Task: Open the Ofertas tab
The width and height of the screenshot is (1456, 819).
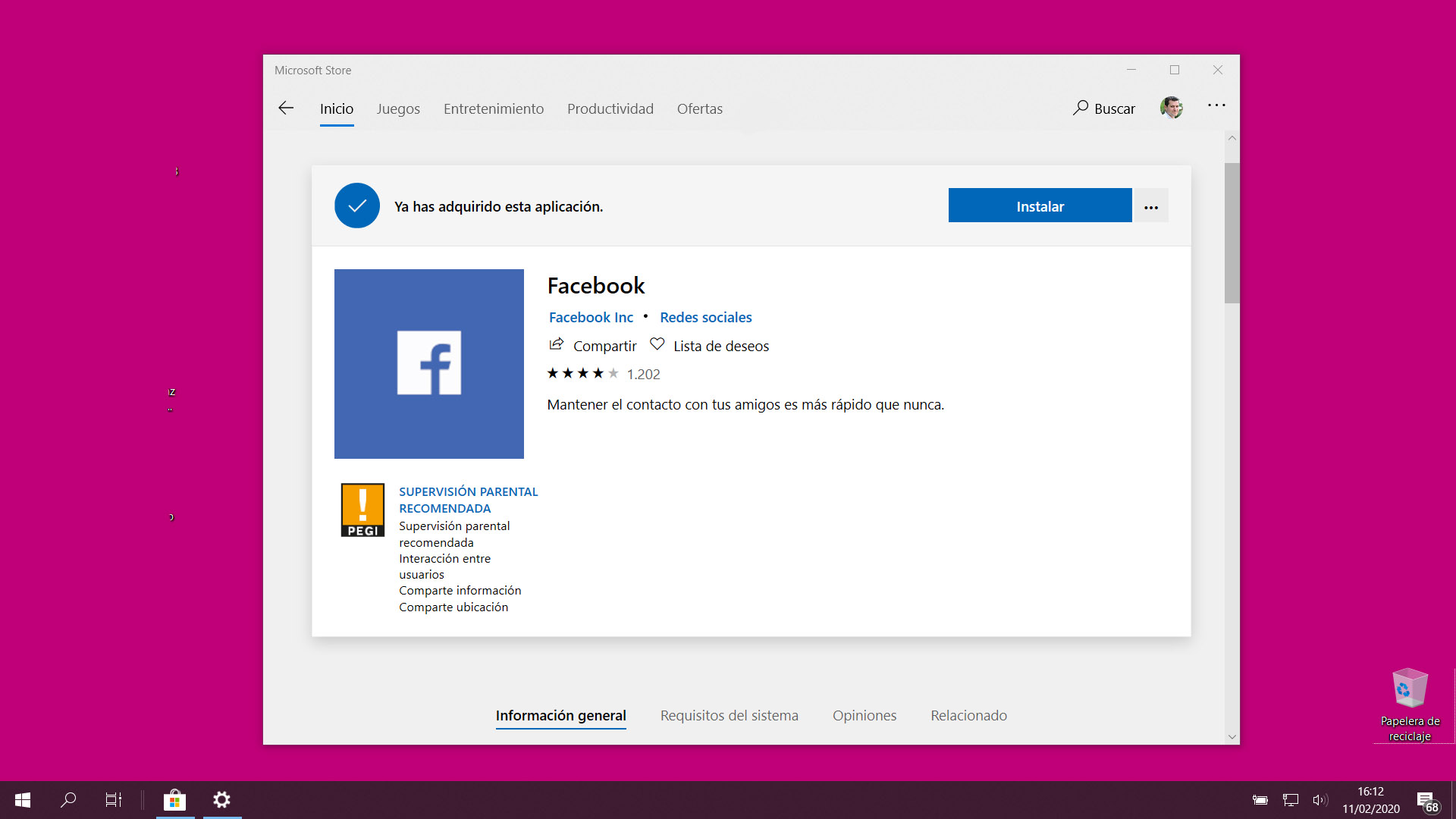Action: point(700,109)
